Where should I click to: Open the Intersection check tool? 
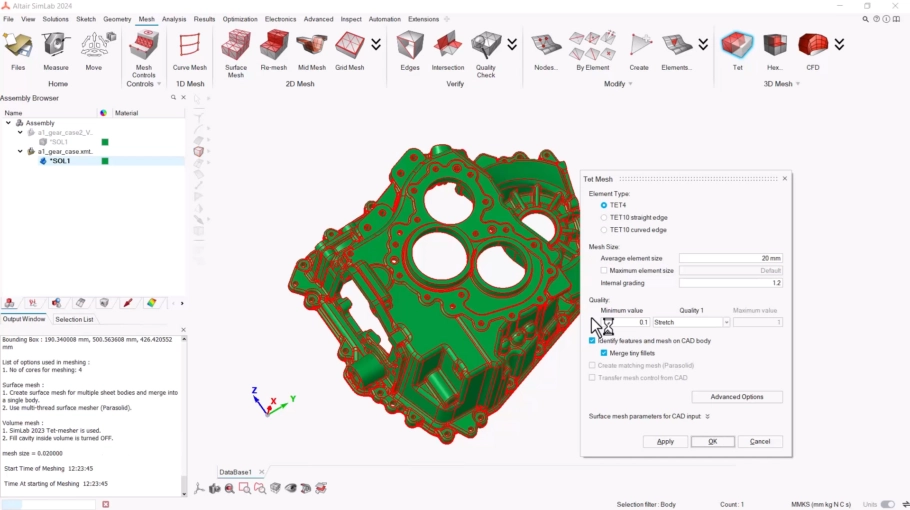(x=447, y=51)
